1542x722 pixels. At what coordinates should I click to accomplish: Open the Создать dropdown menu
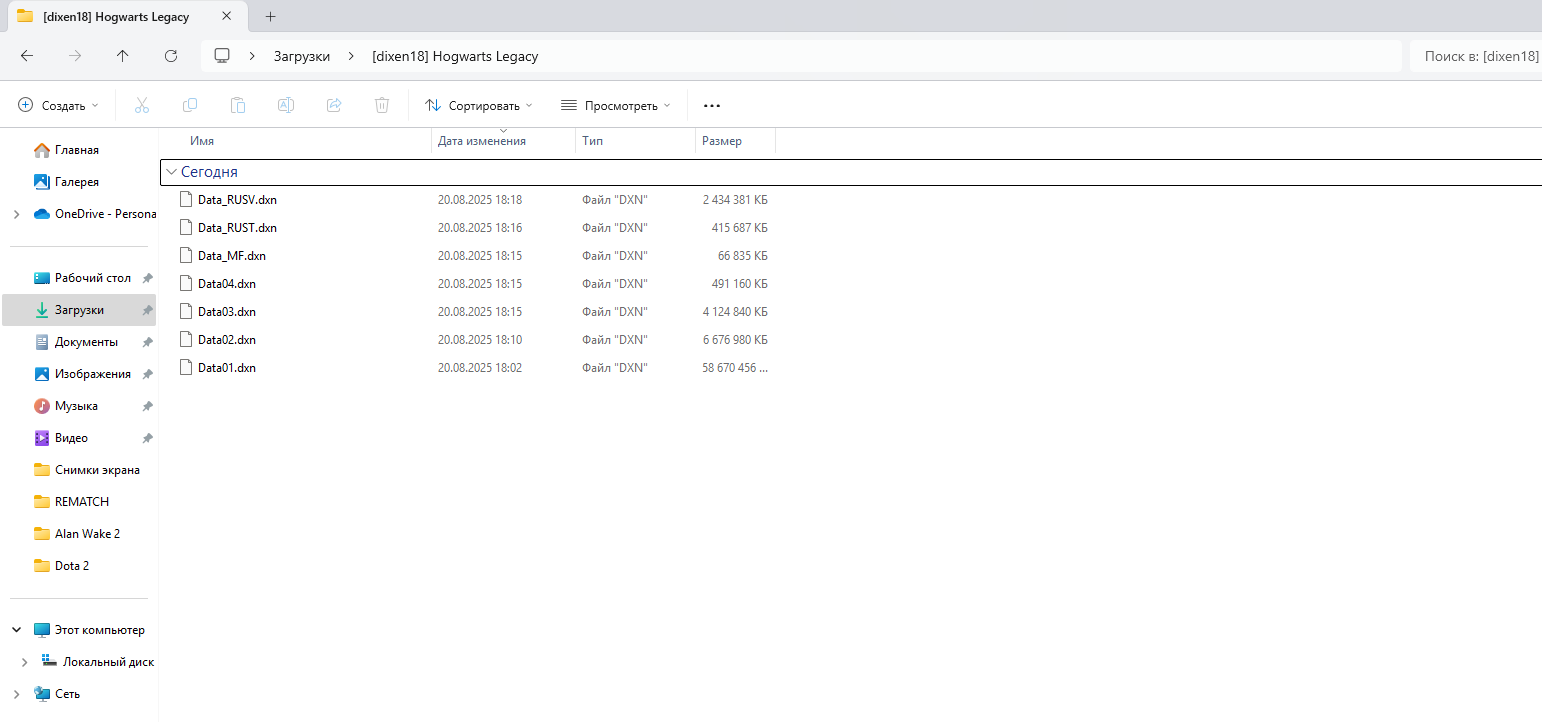coord(59,105)
